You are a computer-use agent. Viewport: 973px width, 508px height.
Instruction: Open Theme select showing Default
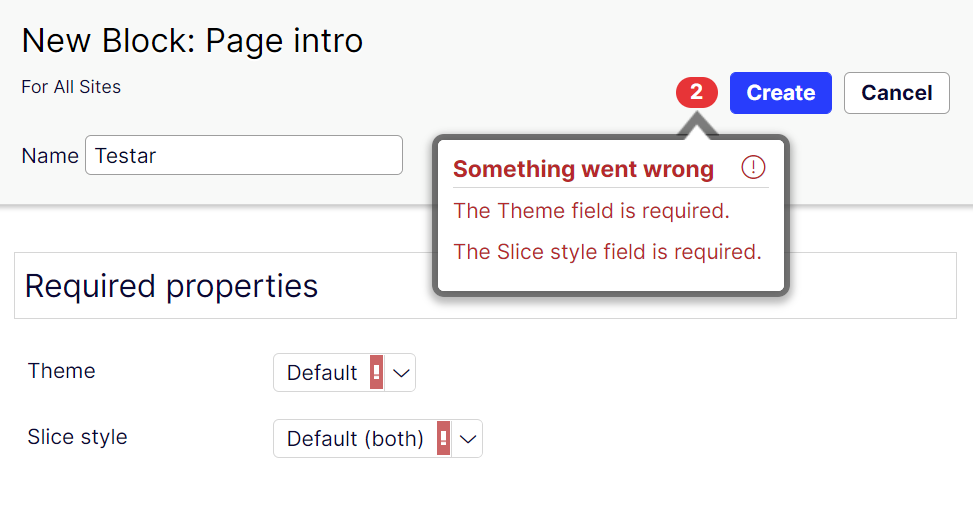click(x=322, y=372)
